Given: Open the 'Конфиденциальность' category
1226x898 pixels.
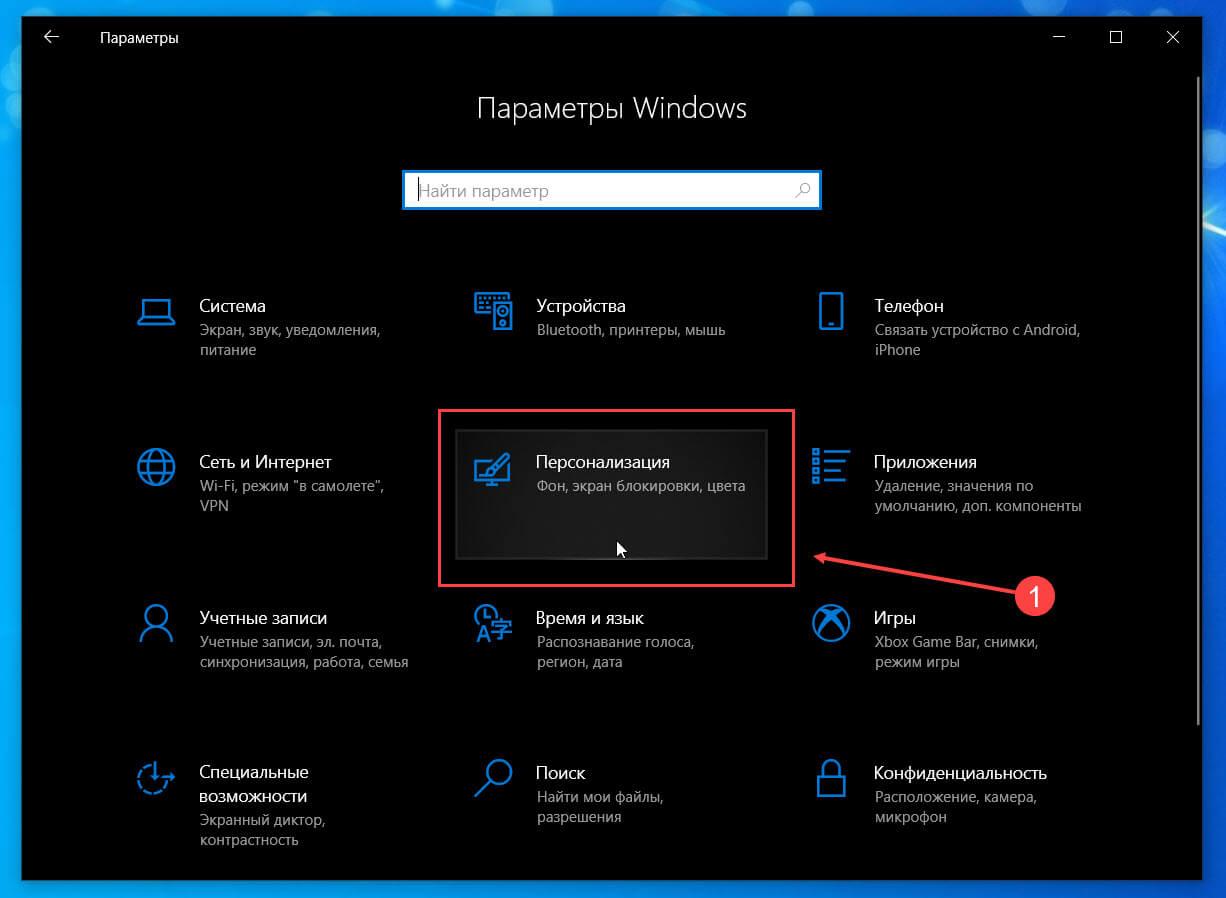Looking at the screenshot, I should [960, 773].
